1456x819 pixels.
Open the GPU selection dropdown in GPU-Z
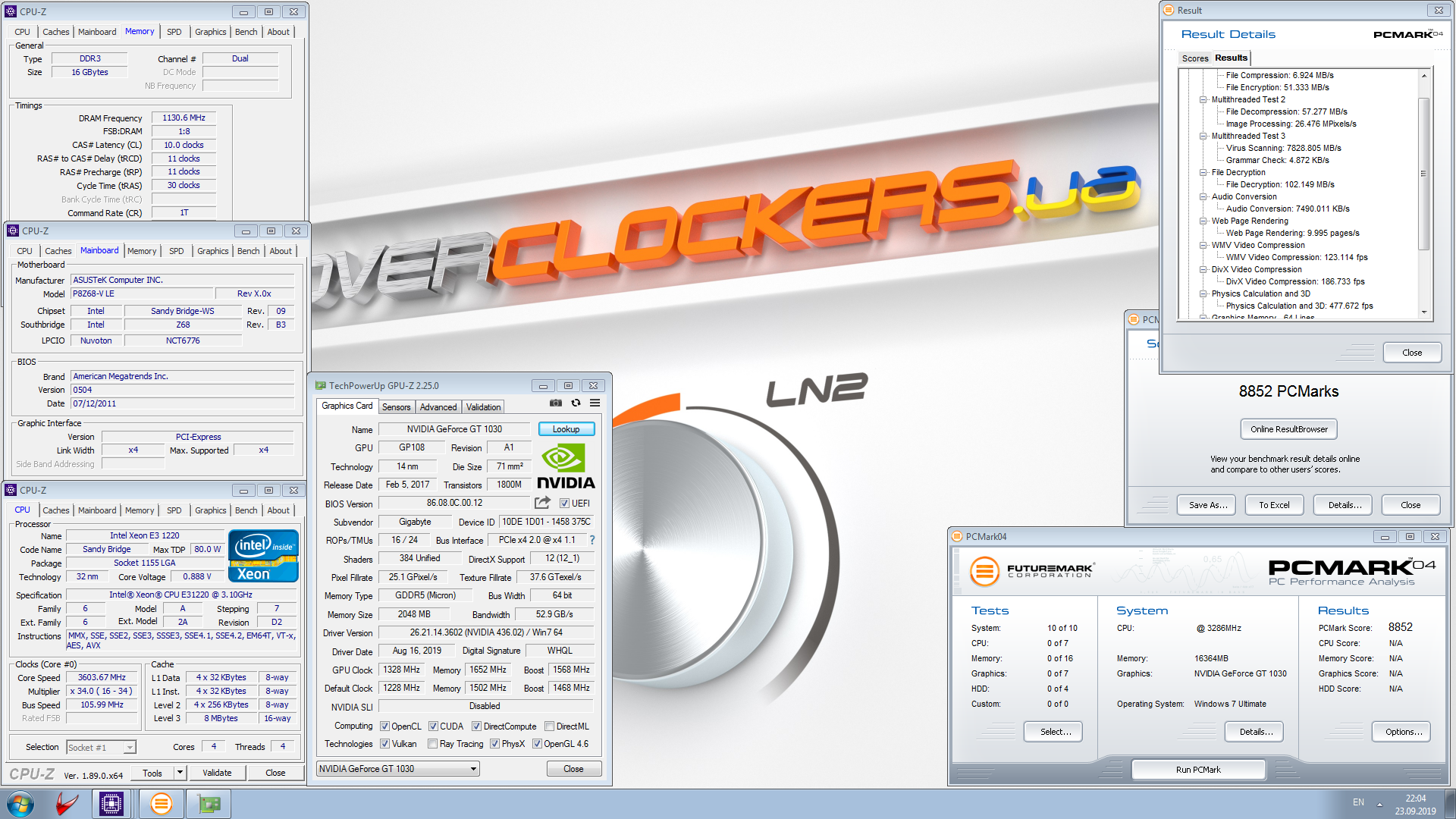click(x=398, y=769)
